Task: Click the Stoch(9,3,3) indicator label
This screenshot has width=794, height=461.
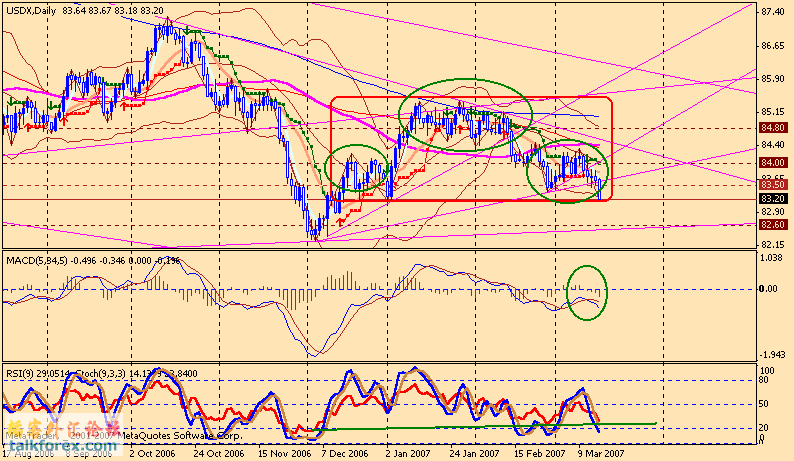Action: point(100,374)
